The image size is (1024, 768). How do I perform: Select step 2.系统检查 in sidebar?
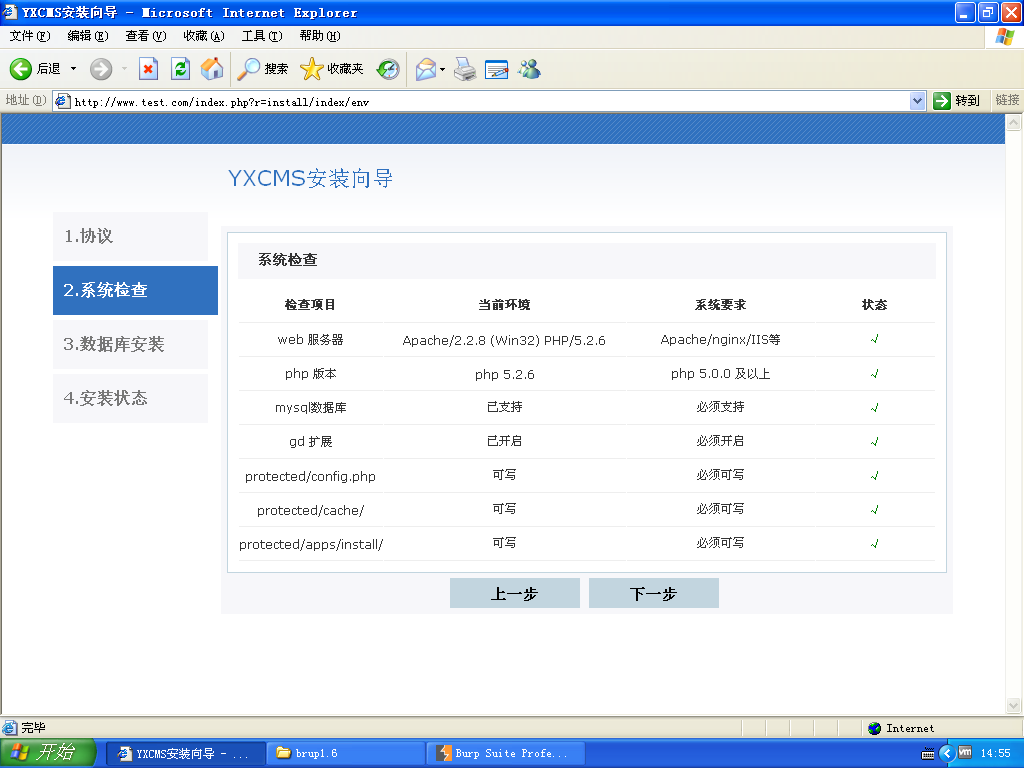(x=135, y=290)
